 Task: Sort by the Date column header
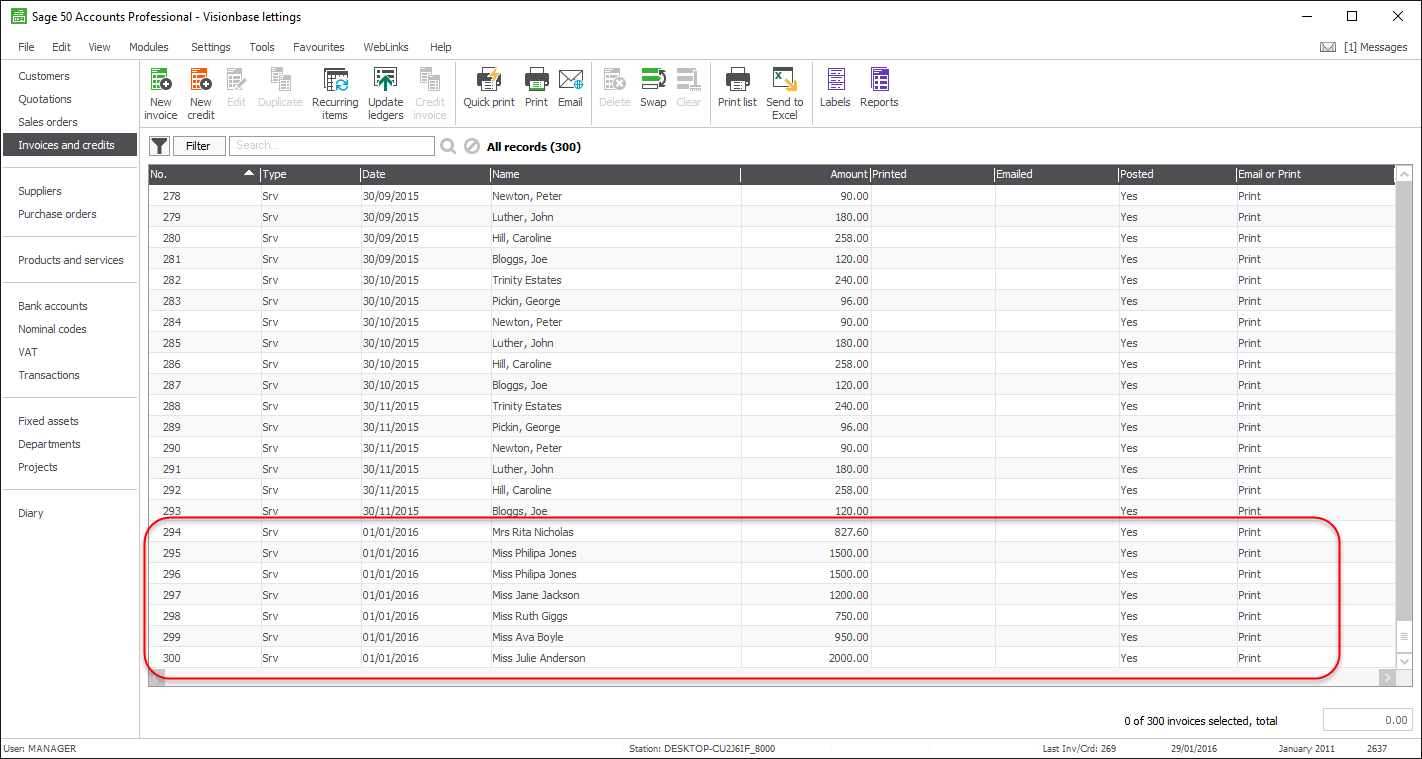tap(425, 174)
